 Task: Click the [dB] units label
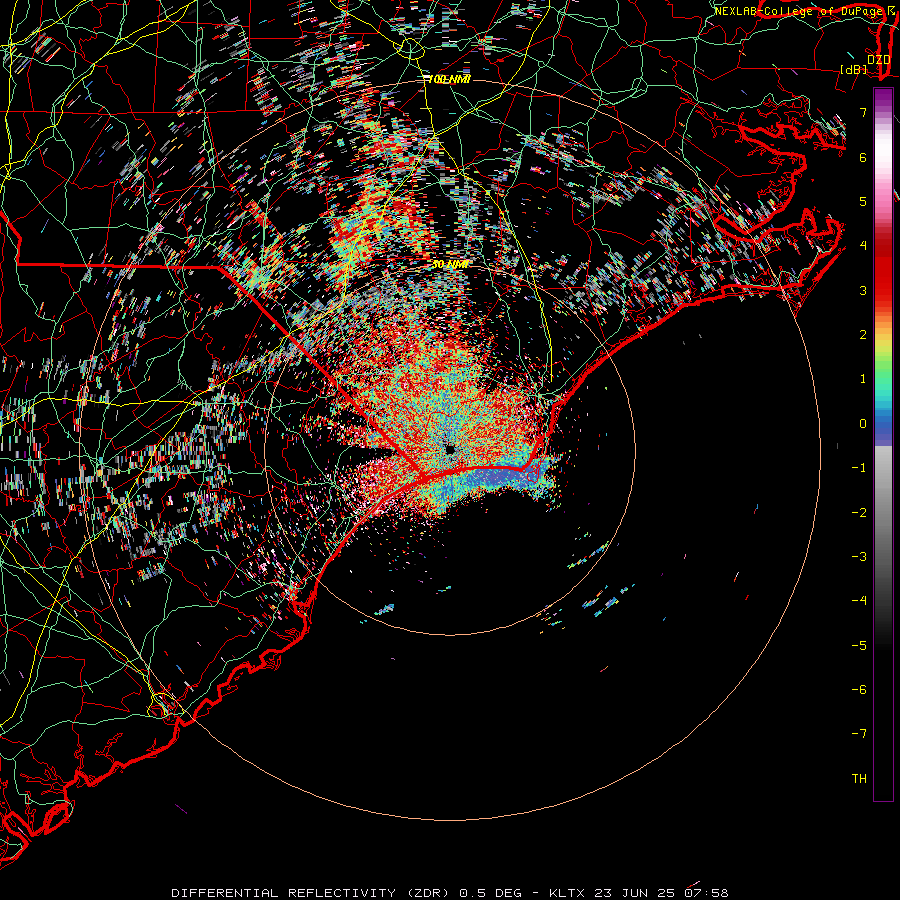tap(854, 69)
